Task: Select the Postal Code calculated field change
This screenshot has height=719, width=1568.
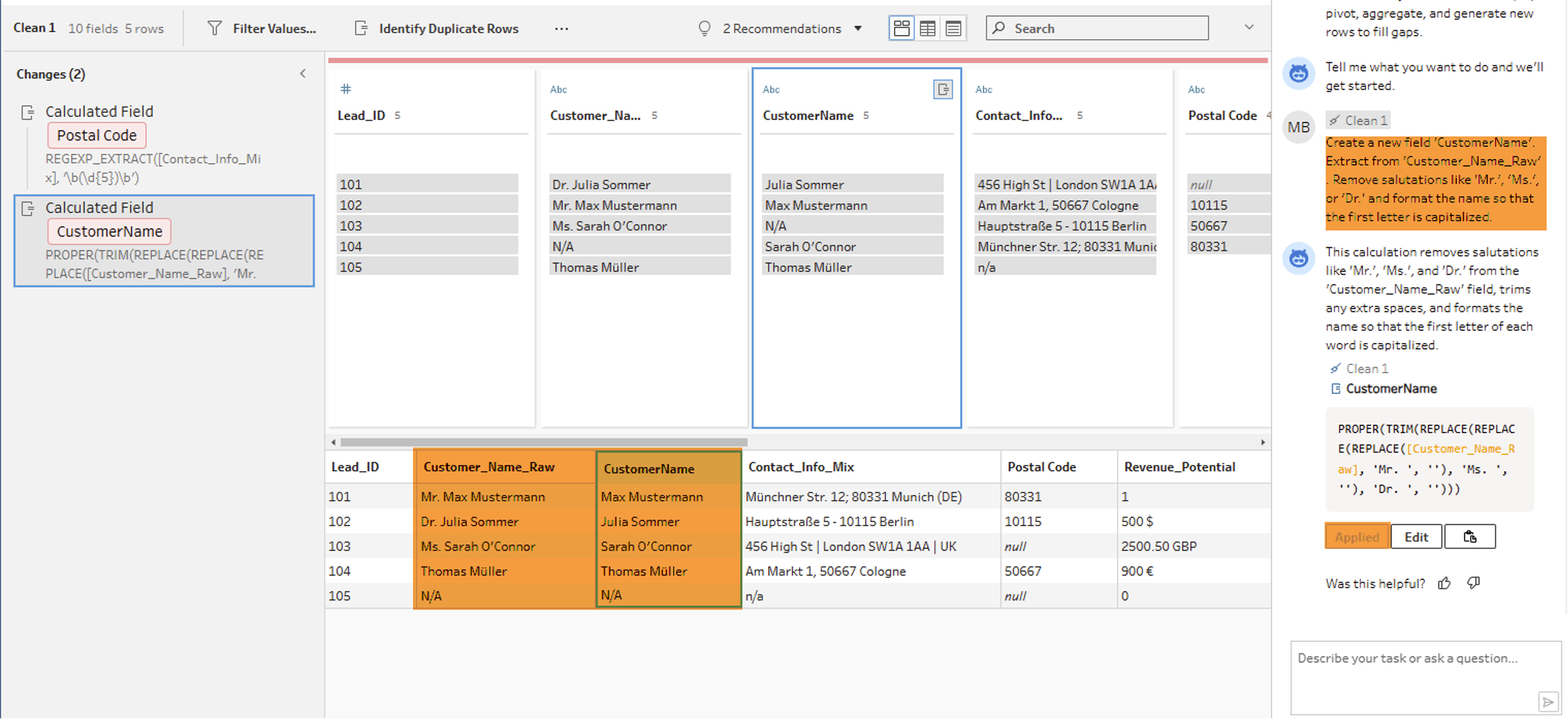Action: (x=96, y=136)
